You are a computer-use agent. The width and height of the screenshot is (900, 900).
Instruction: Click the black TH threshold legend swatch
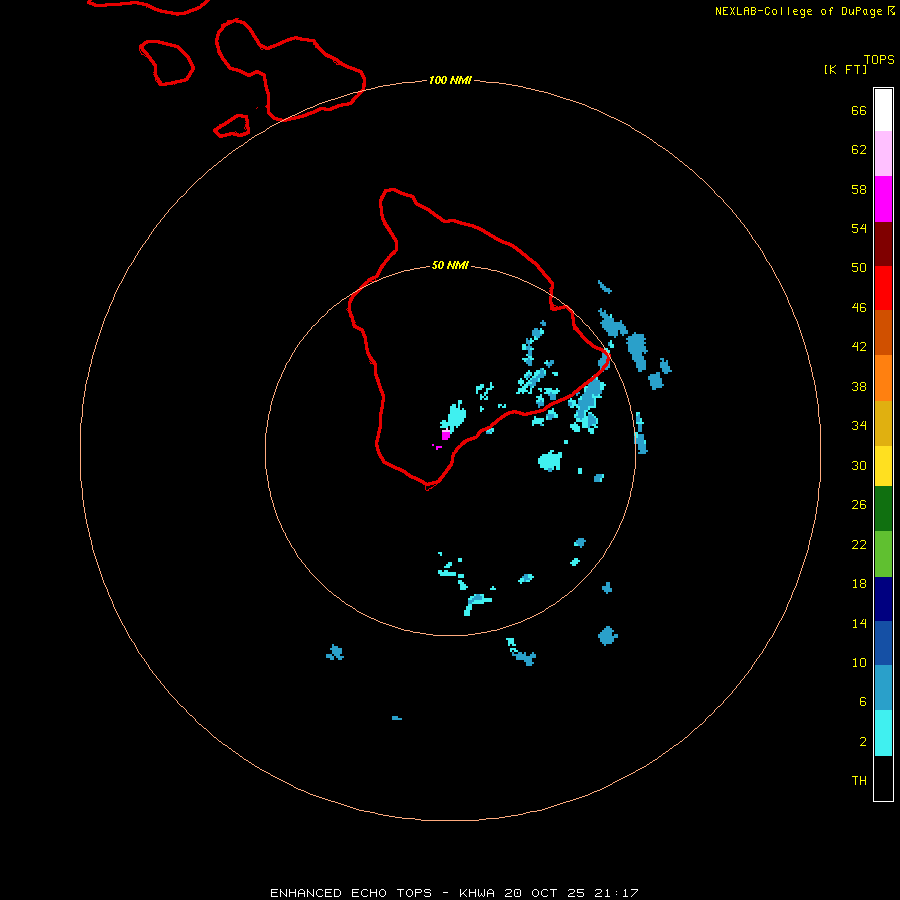tap(883, 778)
